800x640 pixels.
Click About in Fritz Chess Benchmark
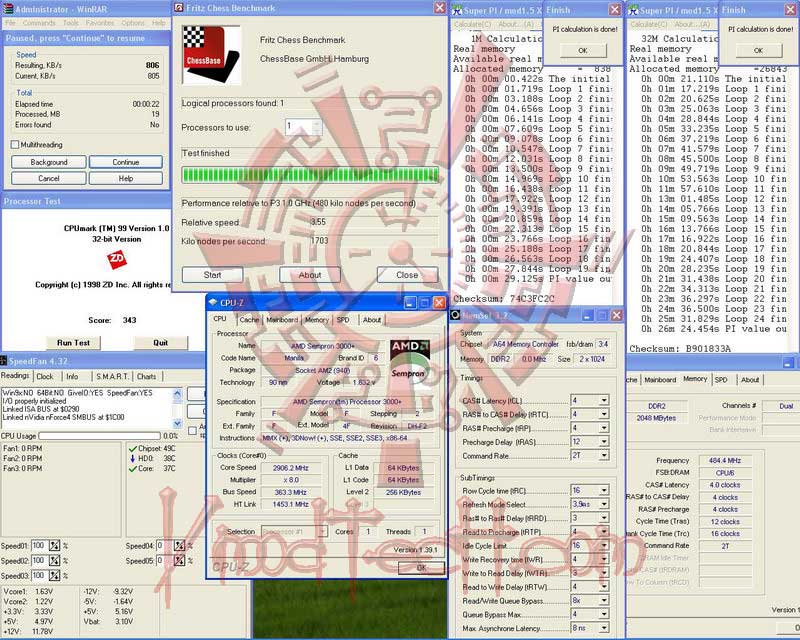point(310,275)
